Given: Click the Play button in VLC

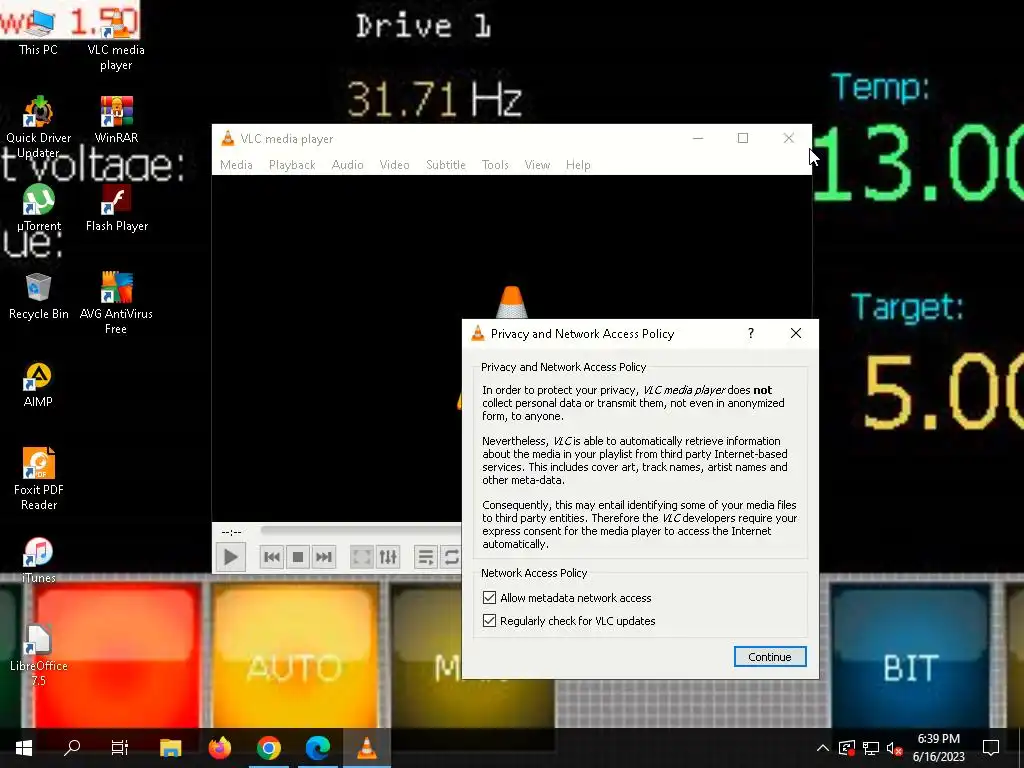Looking at the screenshot, I should tap(231, 557).
